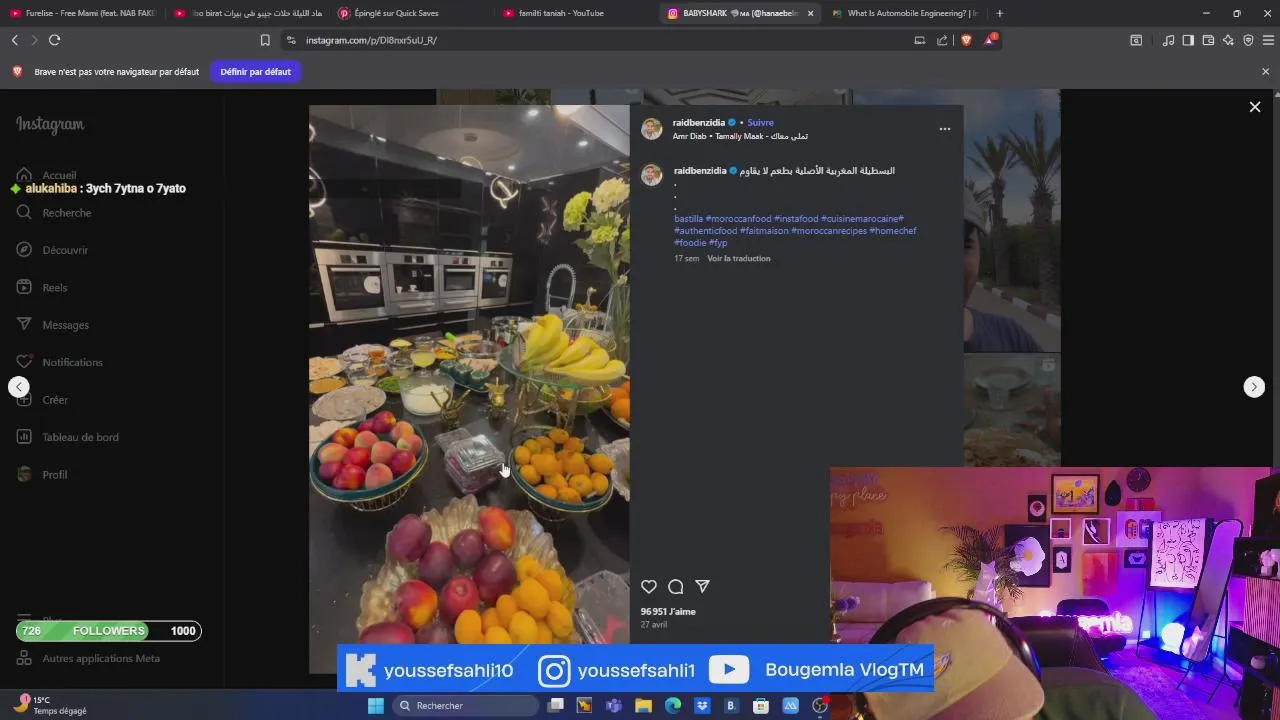Click raidbenzidia avatar in post header
Screen dimensions: 1280x720
[x=652, y=129]
